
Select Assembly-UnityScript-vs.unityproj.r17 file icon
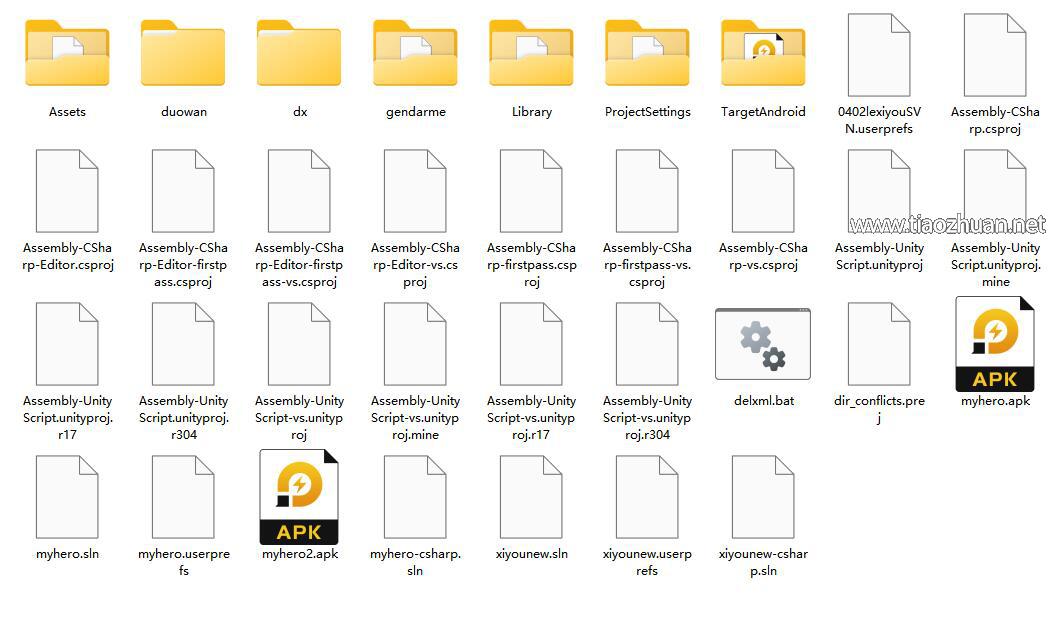click(531, 344)
